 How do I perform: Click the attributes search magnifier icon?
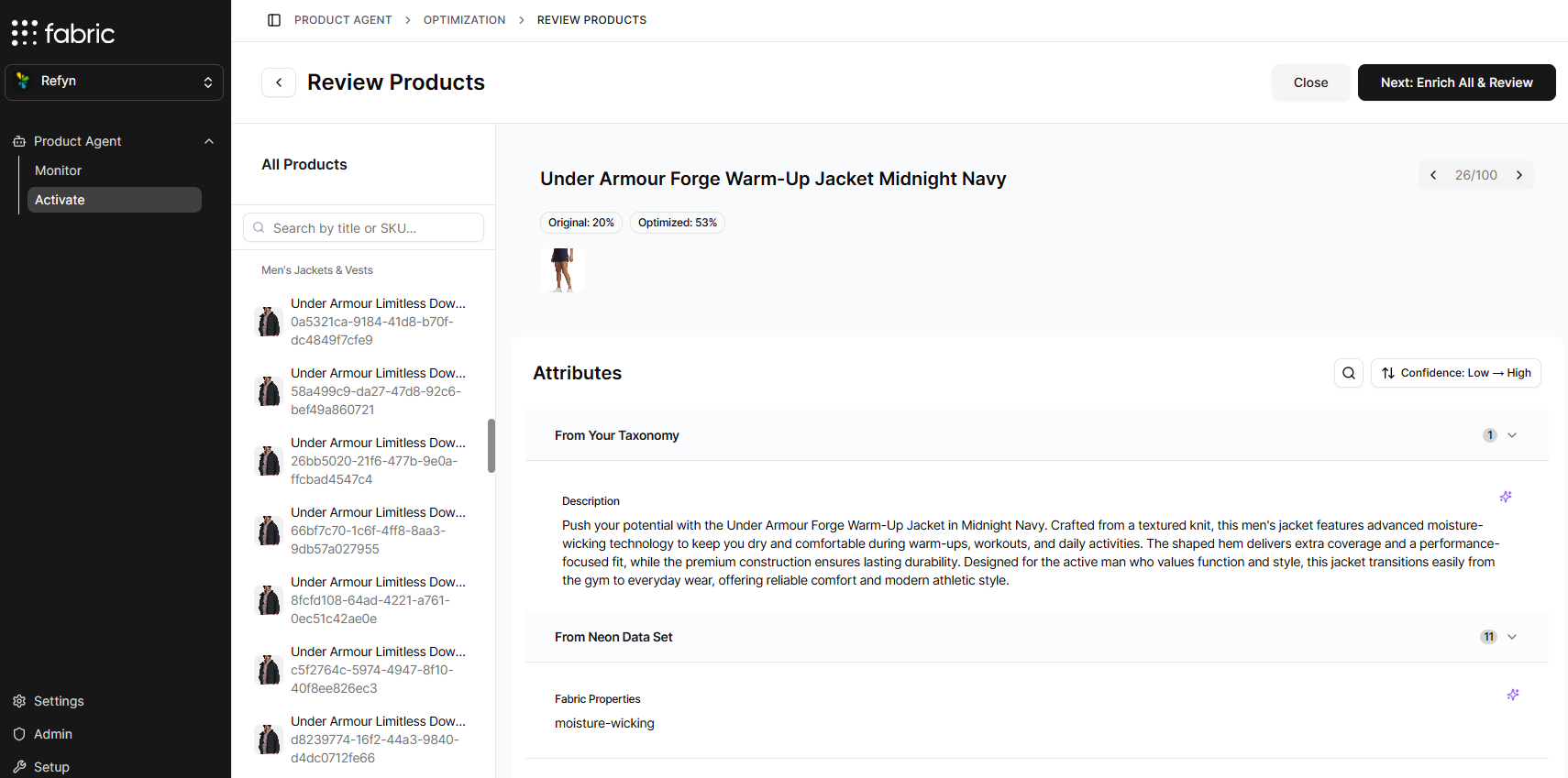(x=1349, y=373)
